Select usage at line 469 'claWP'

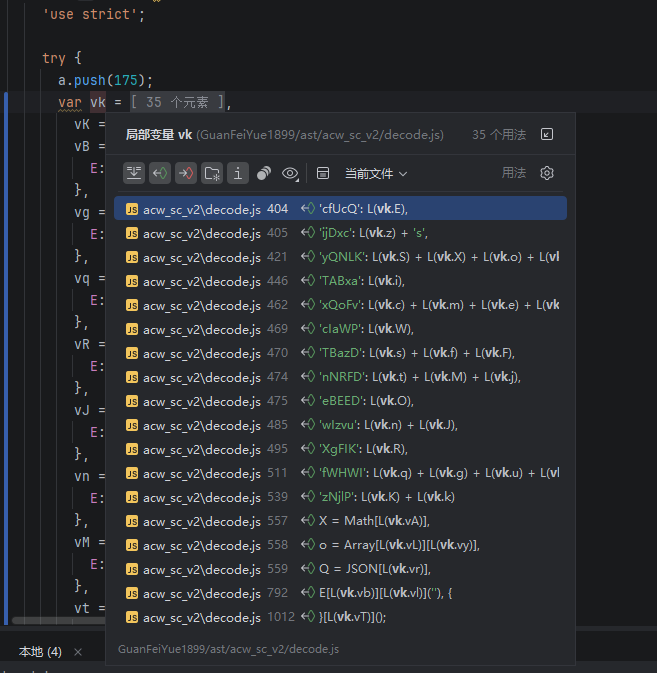point(340,329)
